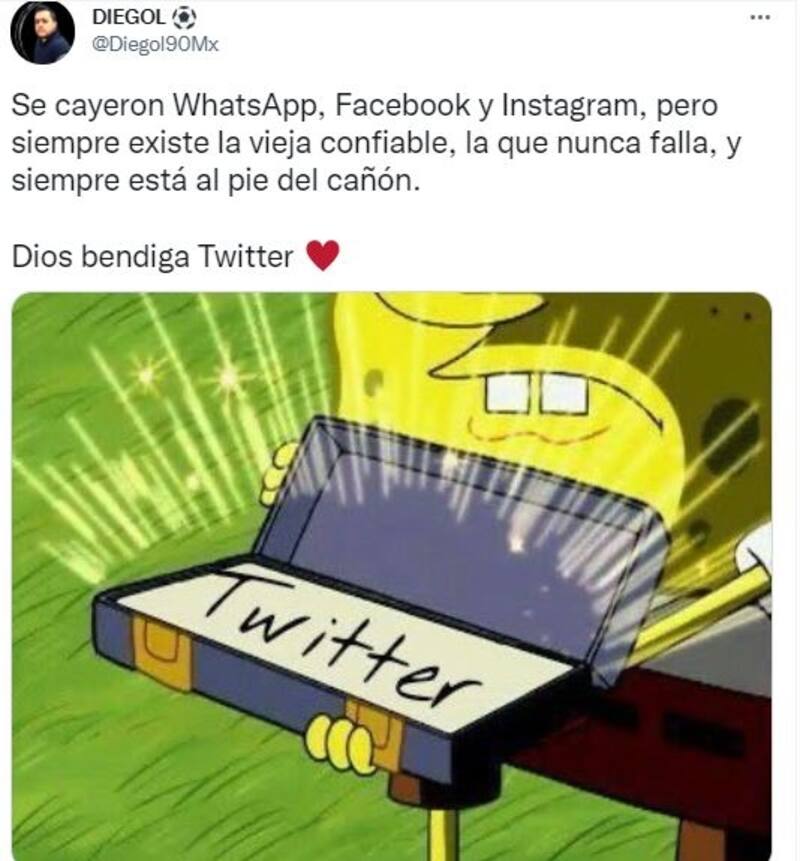Screen dimensions: 800x861
Task: Click the word Instagram in the tweet
Action: click(572, 105)
